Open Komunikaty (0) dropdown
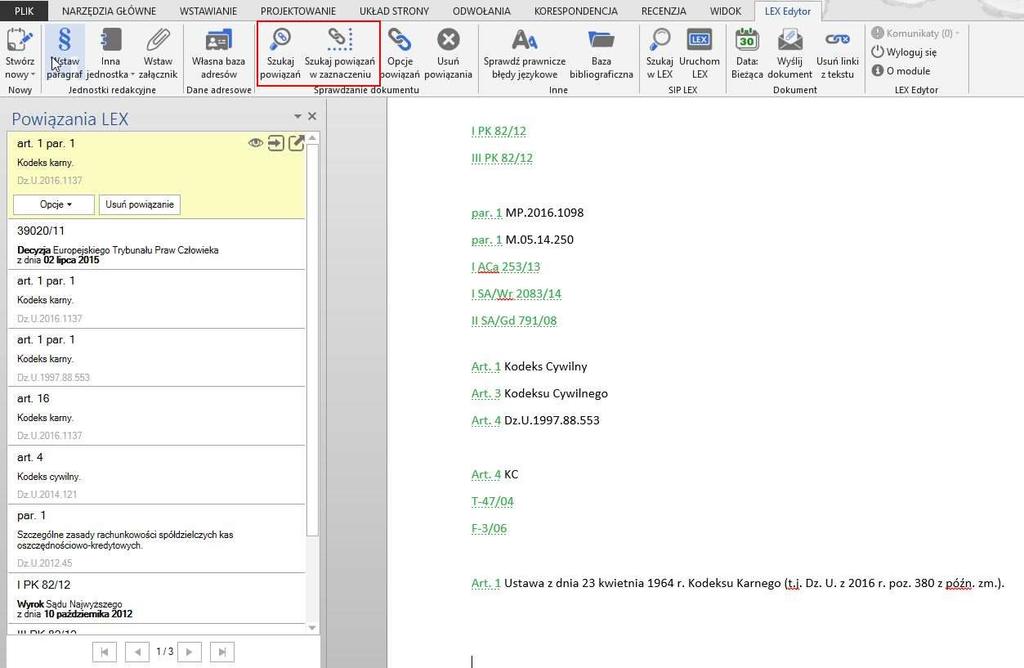Image resolution: width=1024 pixels, height=668 pixels. pyautogui.click(x=916, y=33)
